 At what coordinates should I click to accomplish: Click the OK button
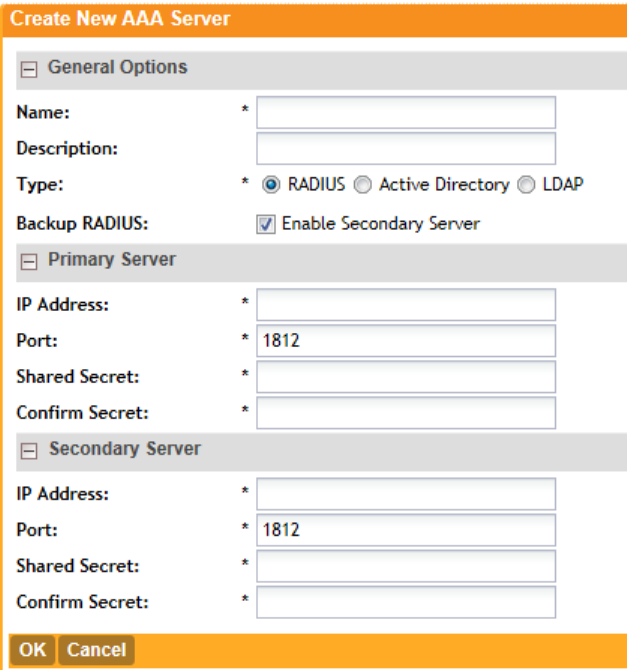32,650
